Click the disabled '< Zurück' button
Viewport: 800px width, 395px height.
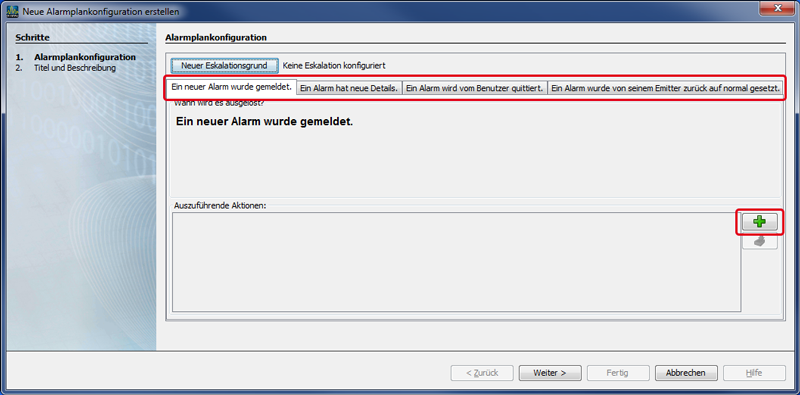482,373
